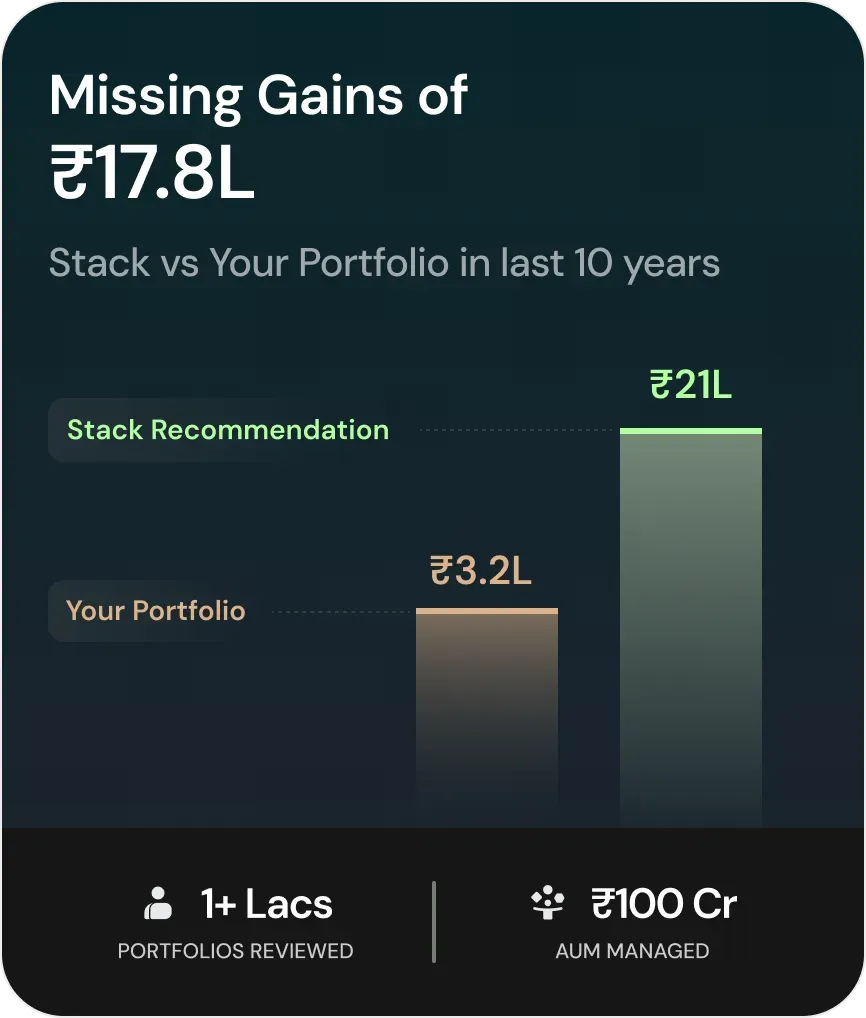Viewport: 866px width, 1018px height.
Task: Click the AUM MANAGED caption
Action: click(632, 951)
